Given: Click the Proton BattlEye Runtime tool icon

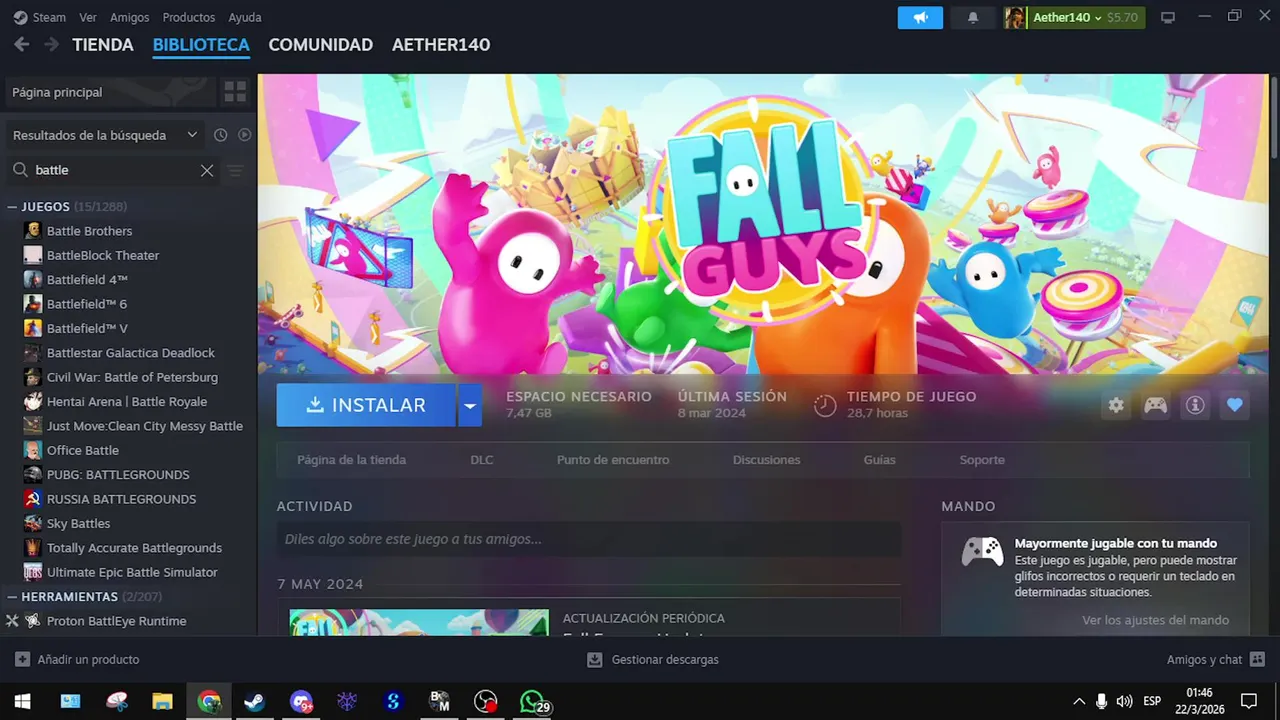Looking at the screenshot, I should 33,621.
